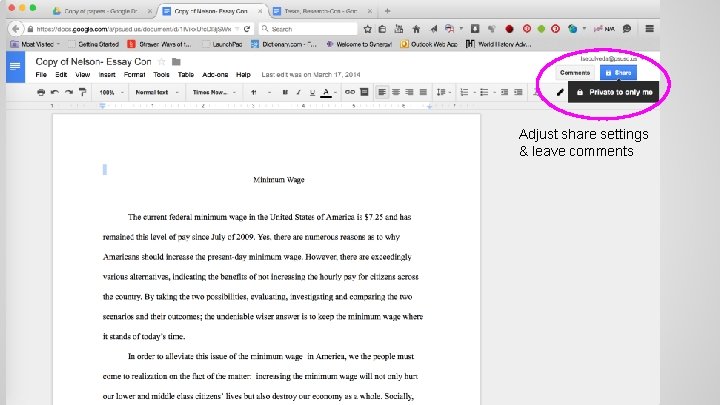Click the Insert comment icon in toolbar
This screenshot has width=720, height=405.
(364, 92)
